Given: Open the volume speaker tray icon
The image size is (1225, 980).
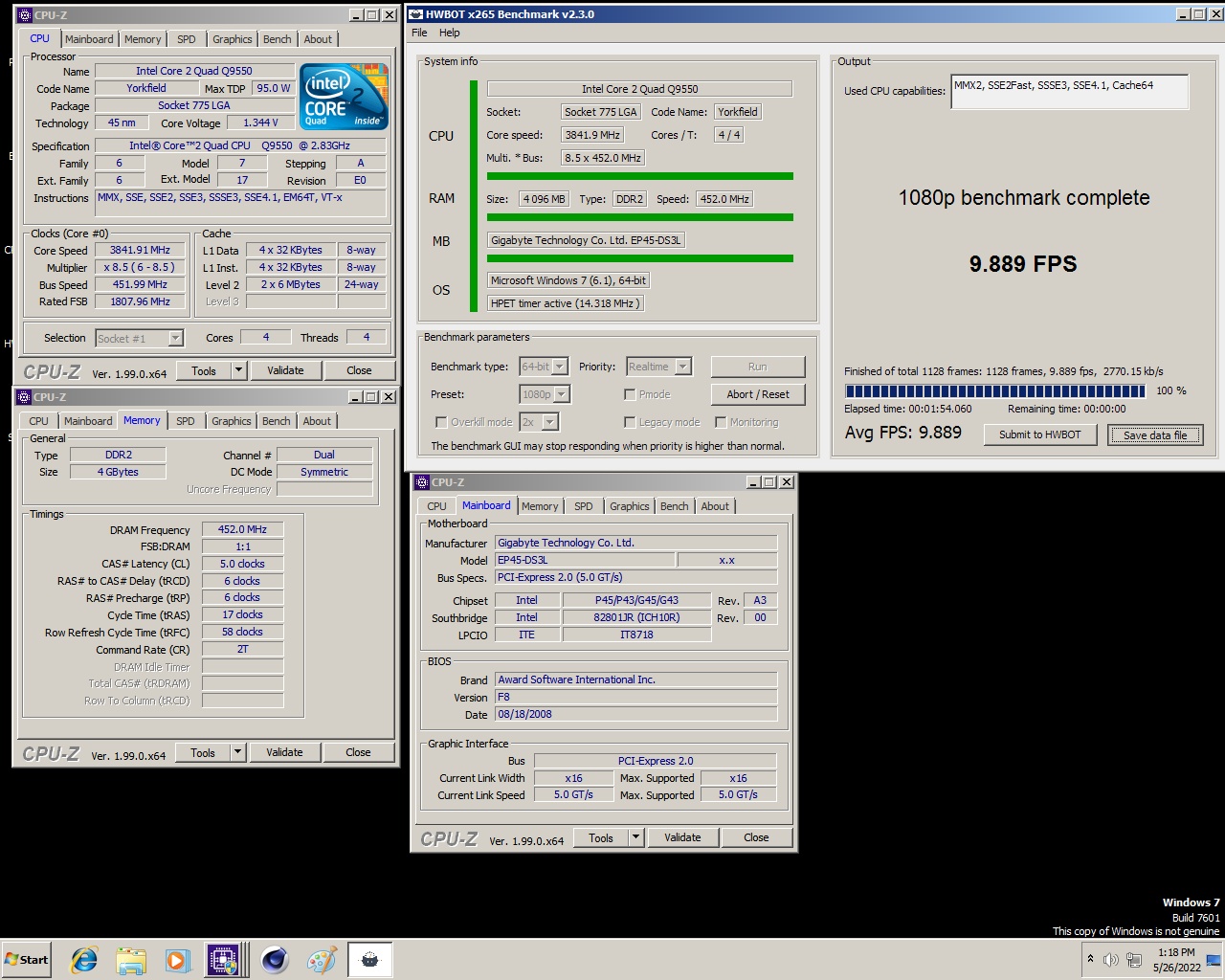Looking at the screenshot, I should [x=1110, y=959].
